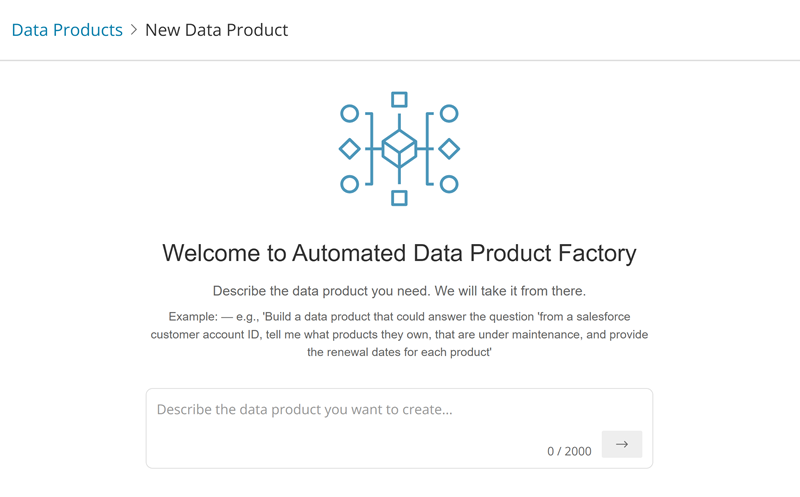Select the New Data Product breadcrumb
800x497 pixels.
click(216, 30)
